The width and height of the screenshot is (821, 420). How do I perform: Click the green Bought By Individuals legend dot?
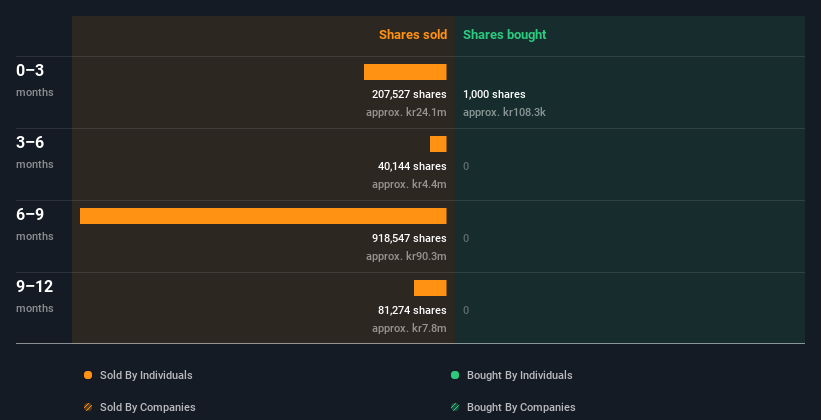pyautogui.click(x=455, y=375)
